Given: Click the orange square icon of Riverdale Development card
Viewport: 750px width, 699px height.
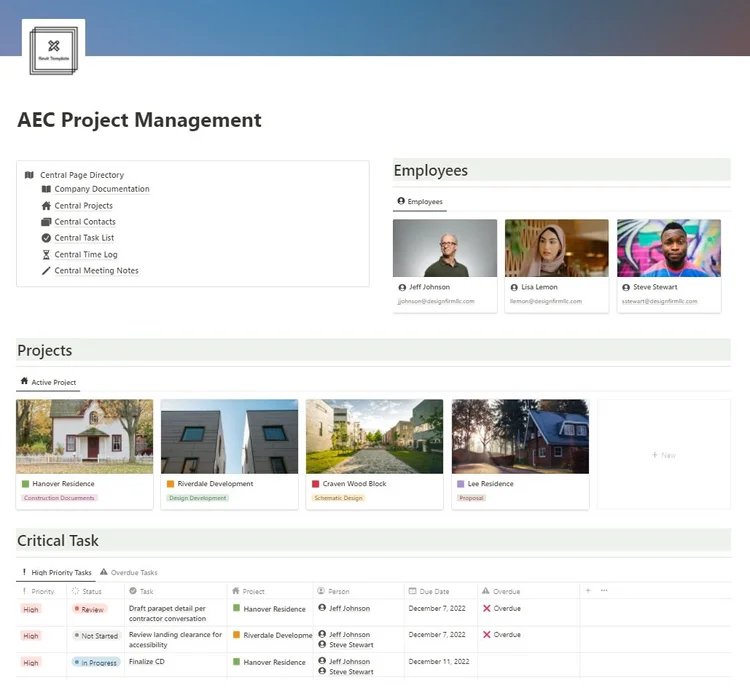Looking at the screenshot, I should point(170,484).
